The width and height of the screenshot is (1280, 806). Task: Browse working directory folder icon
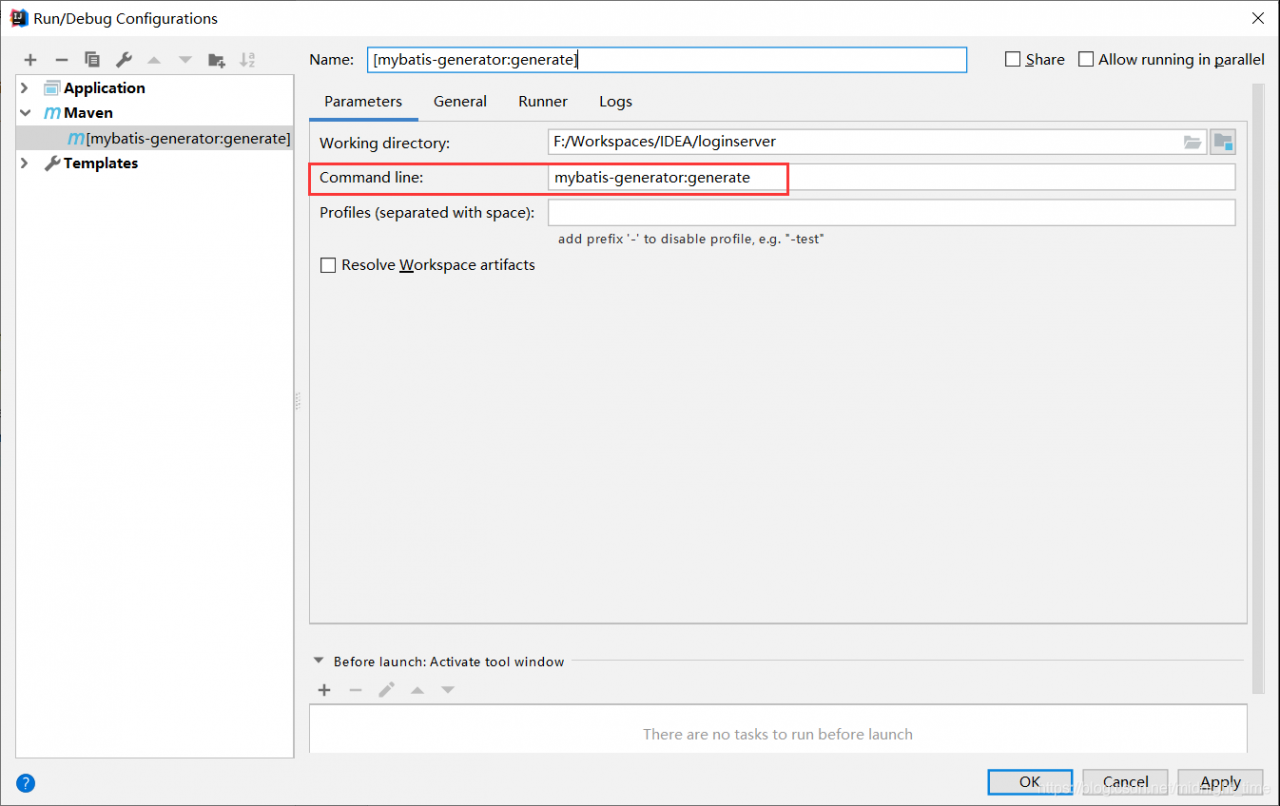click(x=1192, y=142)
